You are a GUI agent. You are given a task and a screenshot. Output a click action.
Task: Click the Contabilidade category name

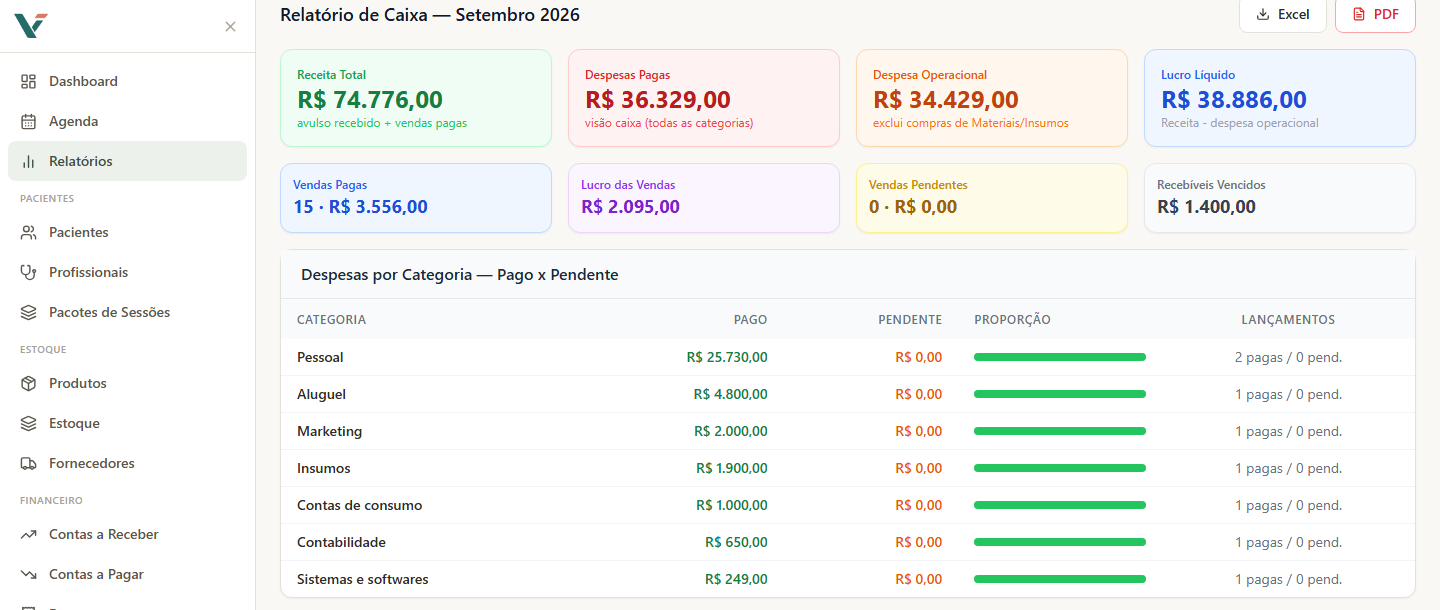[x=341, y=542]
